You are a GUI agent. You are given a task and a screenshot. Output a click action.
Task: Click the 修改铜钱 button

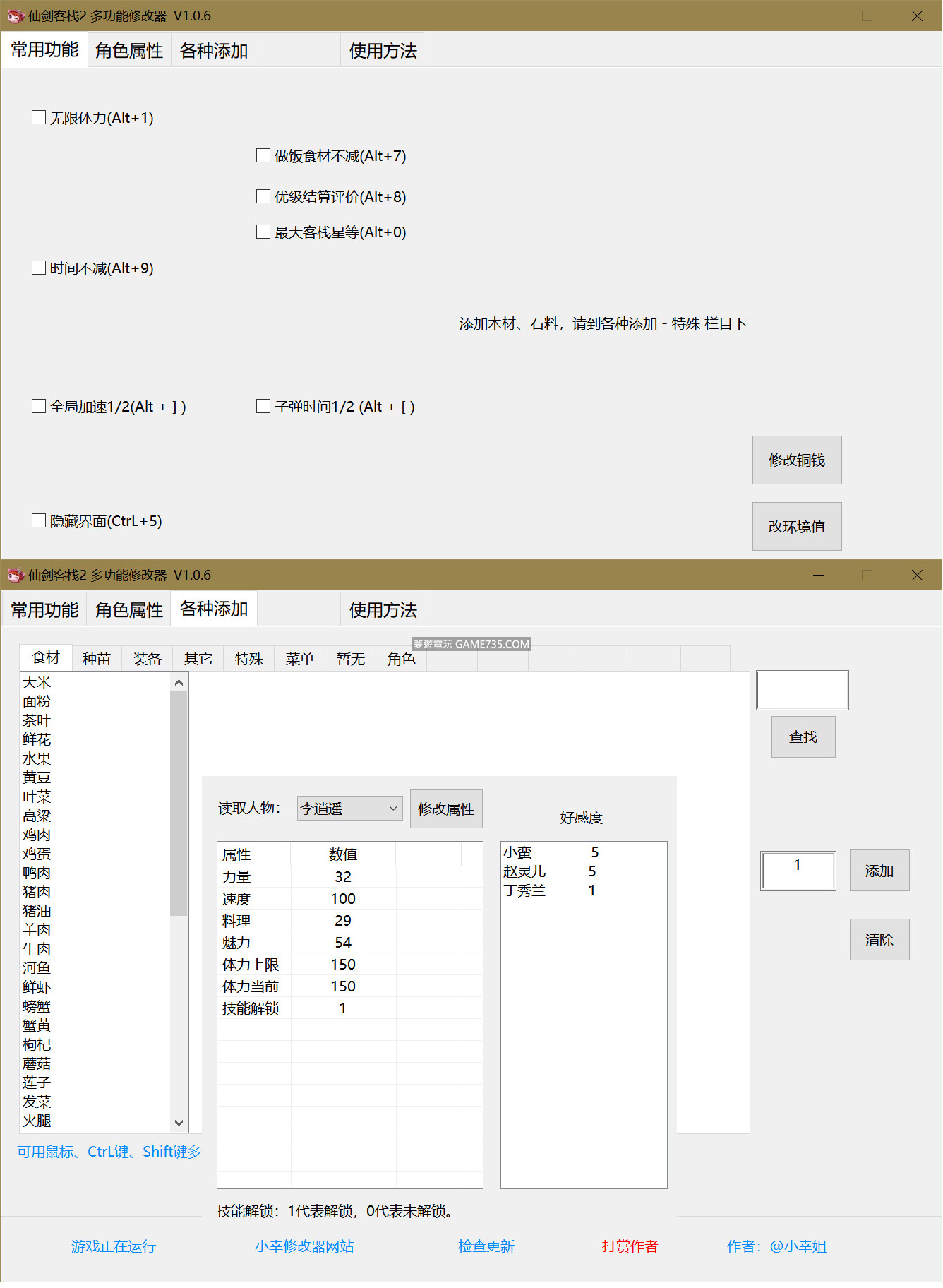pos(797,460)
